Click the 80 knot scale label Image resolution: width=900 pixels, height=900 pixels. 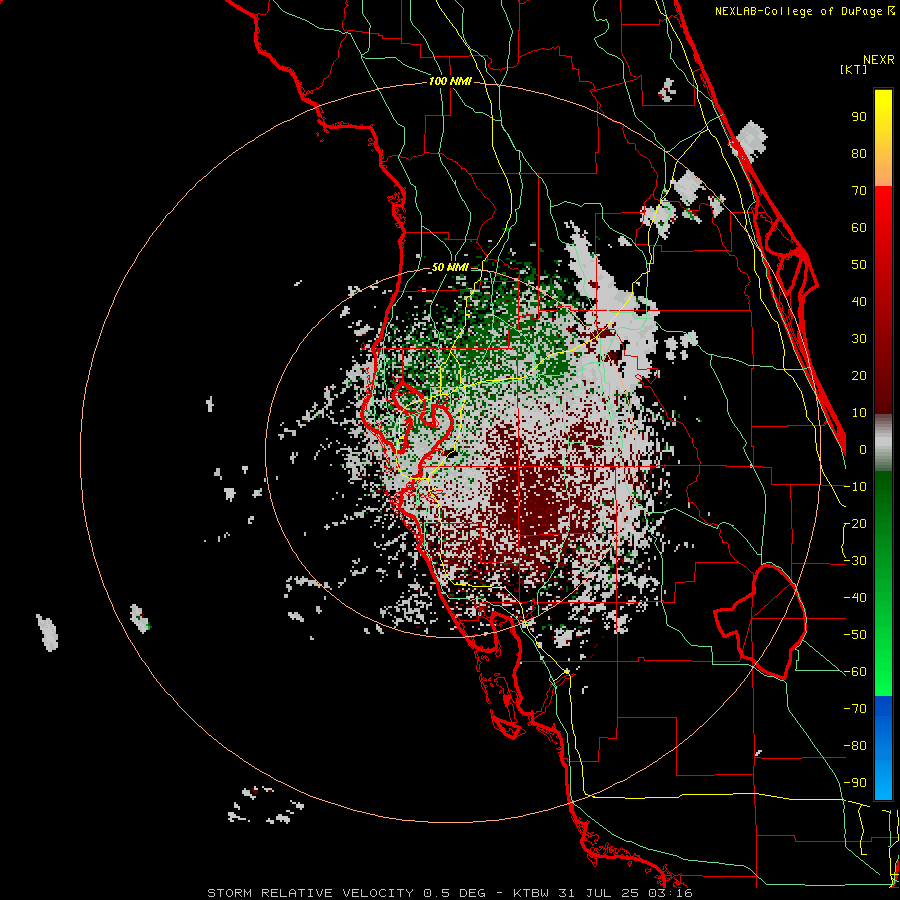[x=859, y=153]
